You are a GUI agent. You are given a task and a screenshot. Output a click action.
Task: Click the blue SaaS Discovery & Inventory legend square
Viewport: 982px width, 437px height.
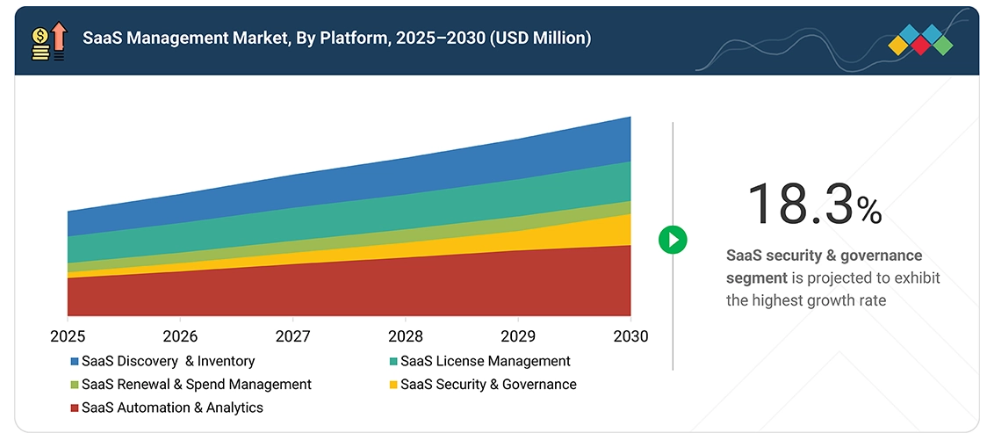click(x=74, y=361)
